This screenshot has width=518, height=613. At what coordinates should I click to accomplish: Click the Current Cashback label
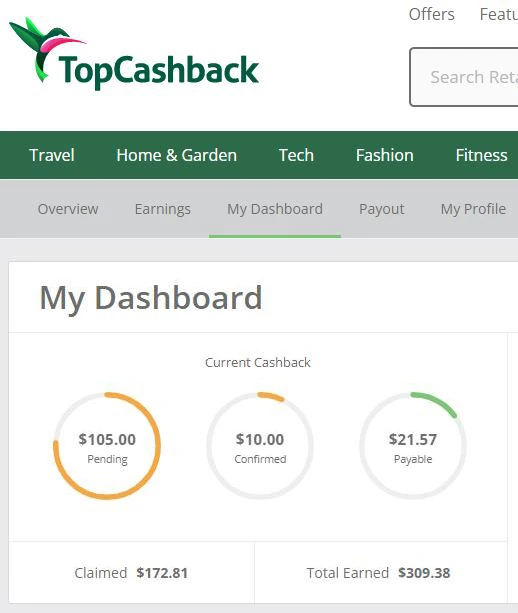point(258,362)
